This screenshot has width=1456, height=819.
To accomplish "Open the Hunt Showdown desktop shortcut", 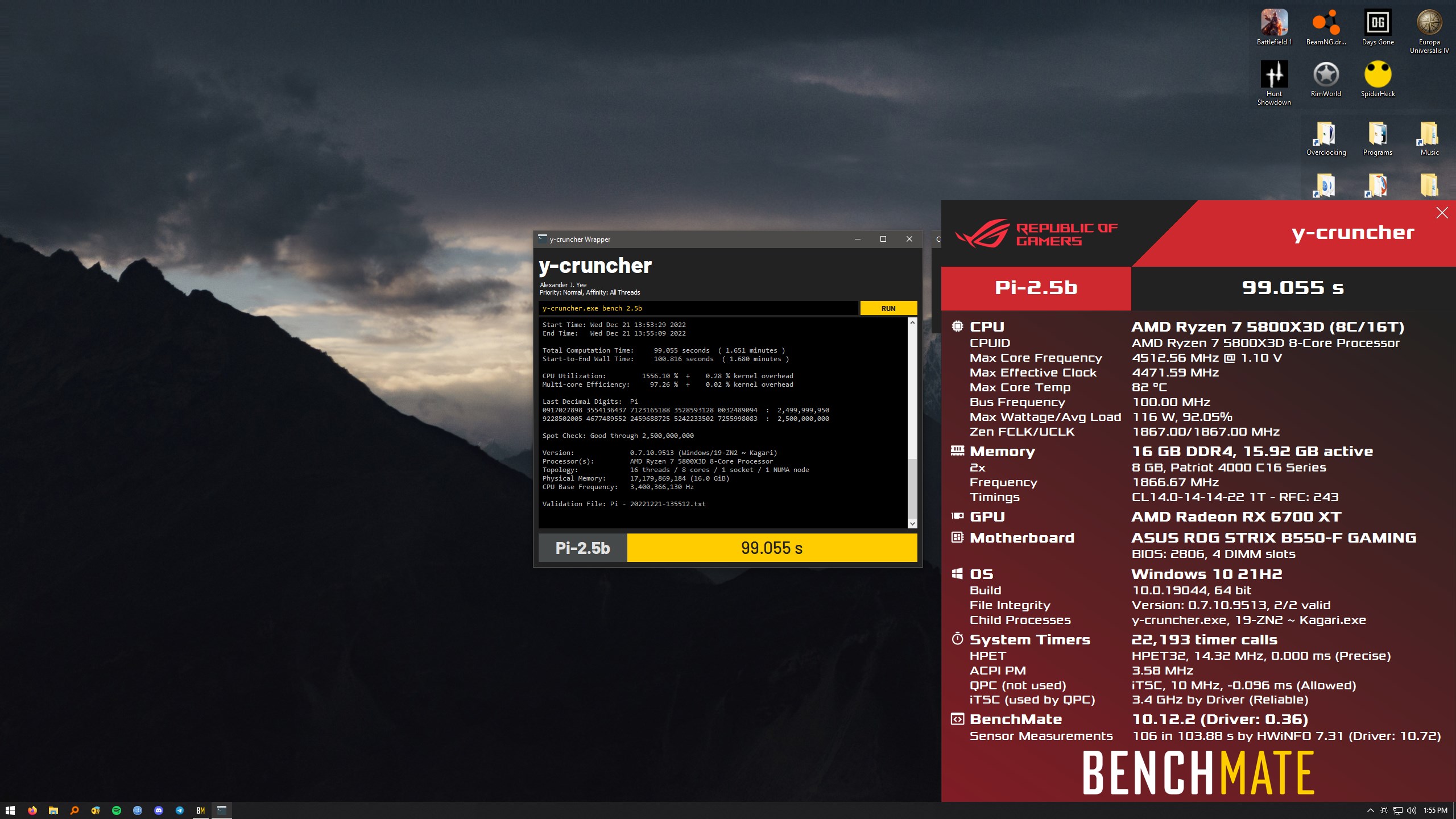I will (1274, 83).
